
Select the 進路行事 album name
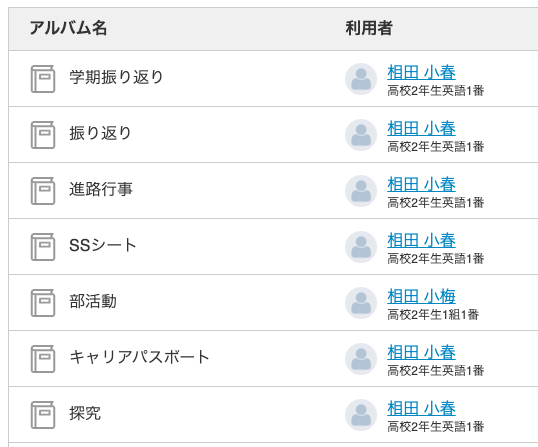[x=101, y=189]
